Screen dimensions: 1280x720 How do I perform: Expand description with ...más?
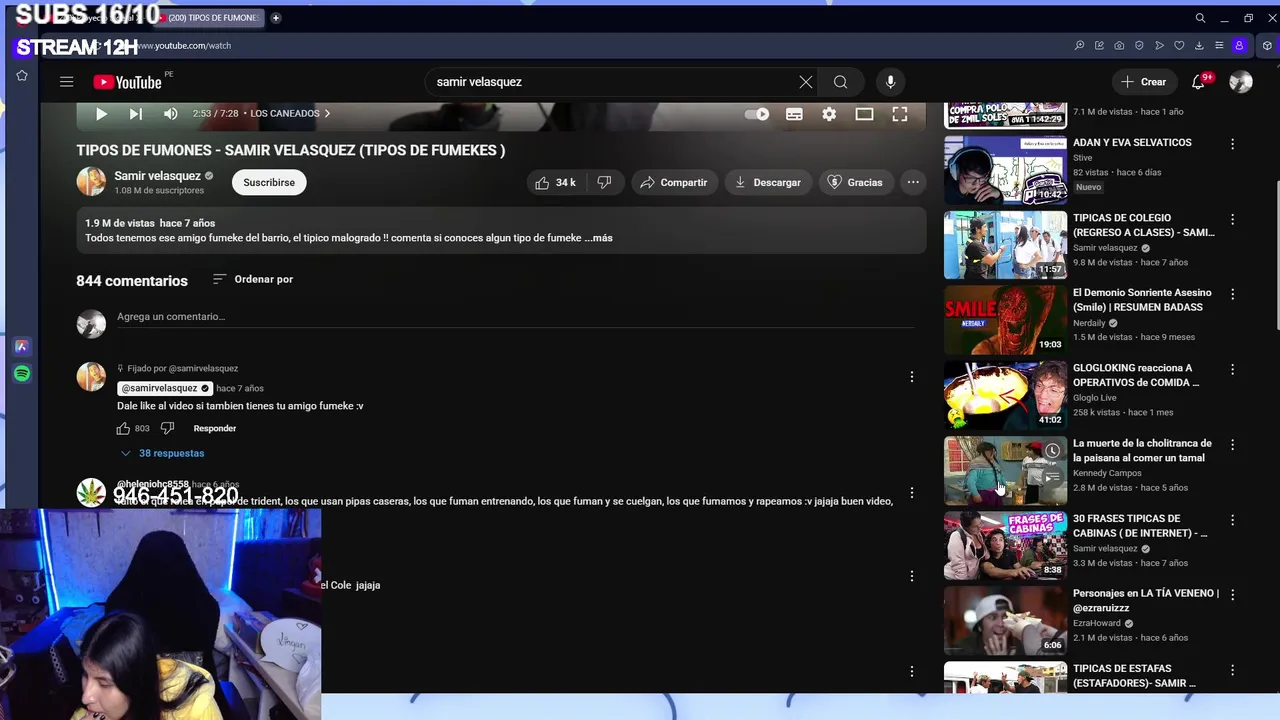tap(600, 238)
